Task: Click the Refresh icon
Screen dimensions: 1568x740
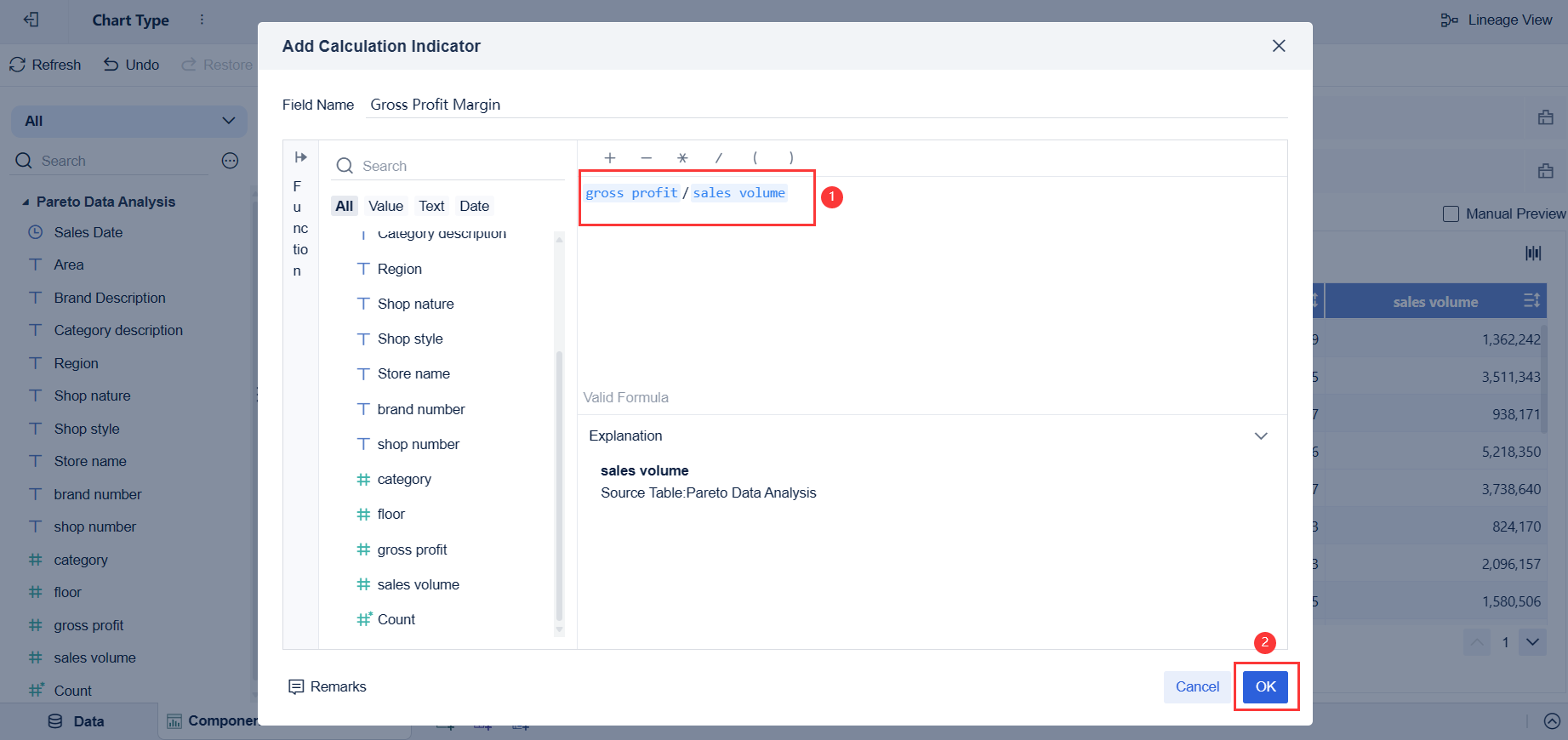Action: point(18,65)
